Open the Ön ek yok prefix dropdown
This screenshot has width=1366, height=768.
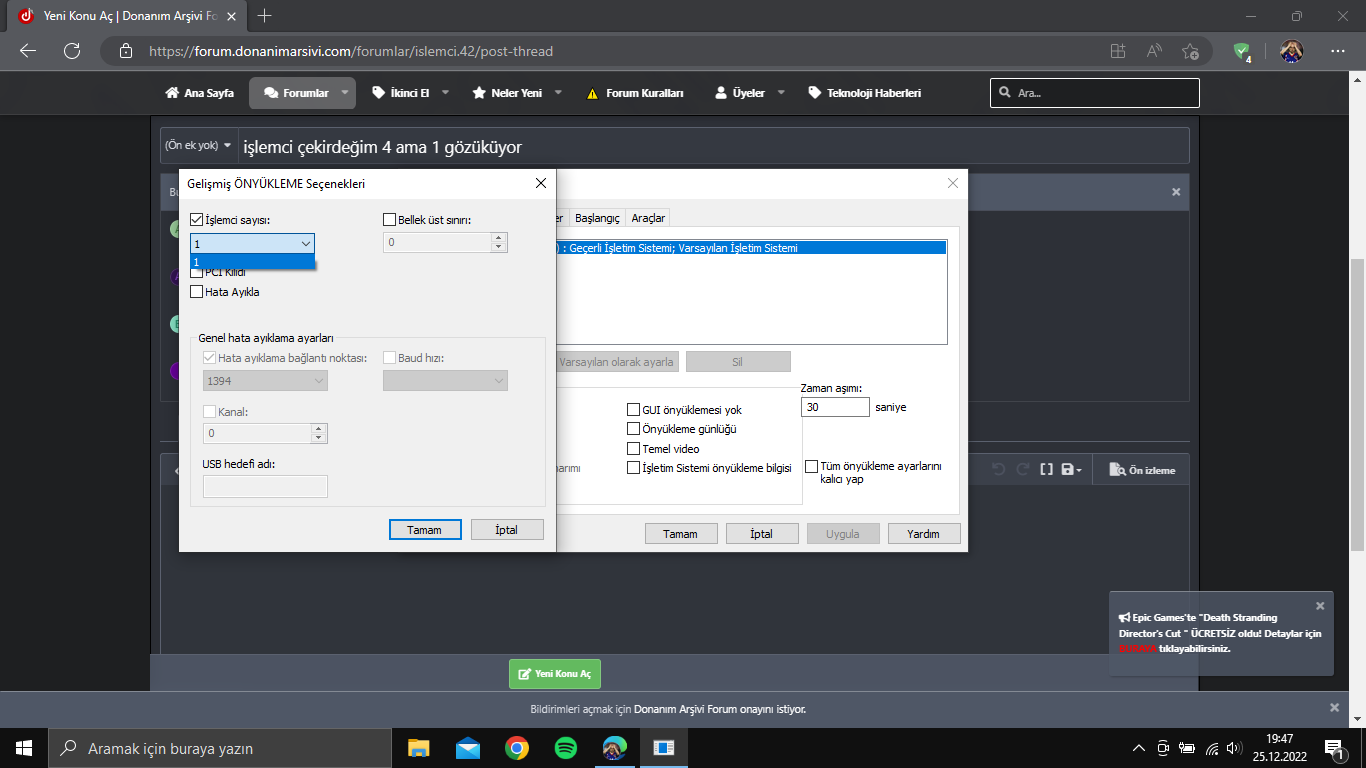click(198, 145)
